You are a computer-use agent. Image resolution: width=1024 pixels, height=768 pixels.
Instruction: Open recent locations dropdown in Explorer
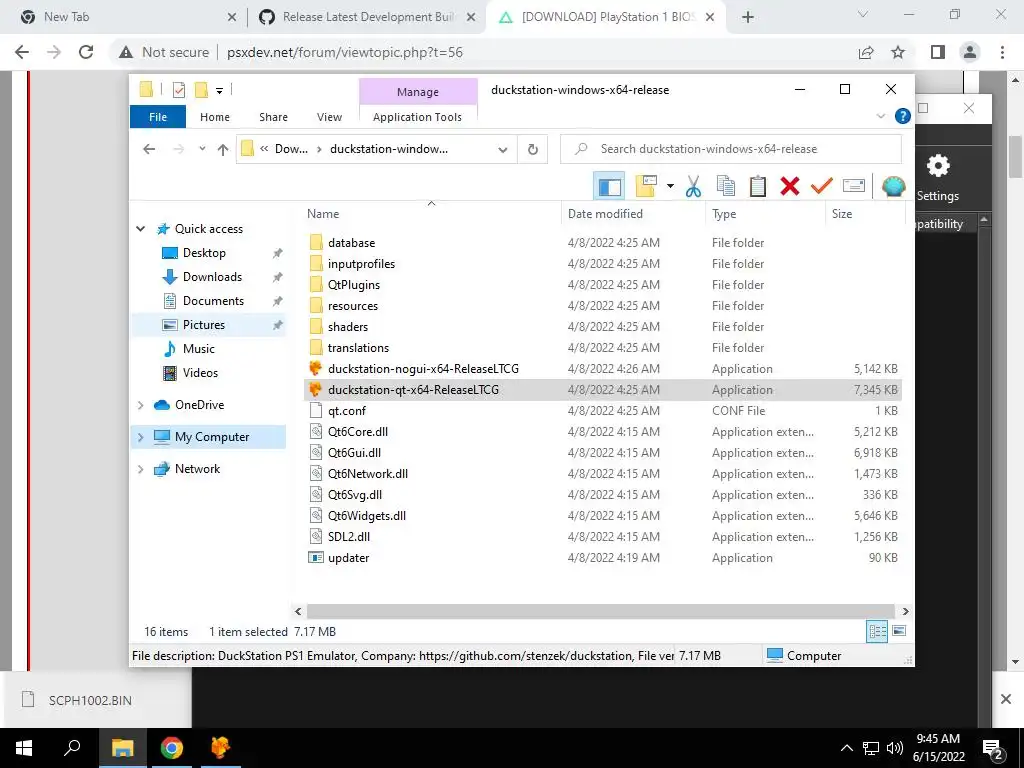[202, 149]
